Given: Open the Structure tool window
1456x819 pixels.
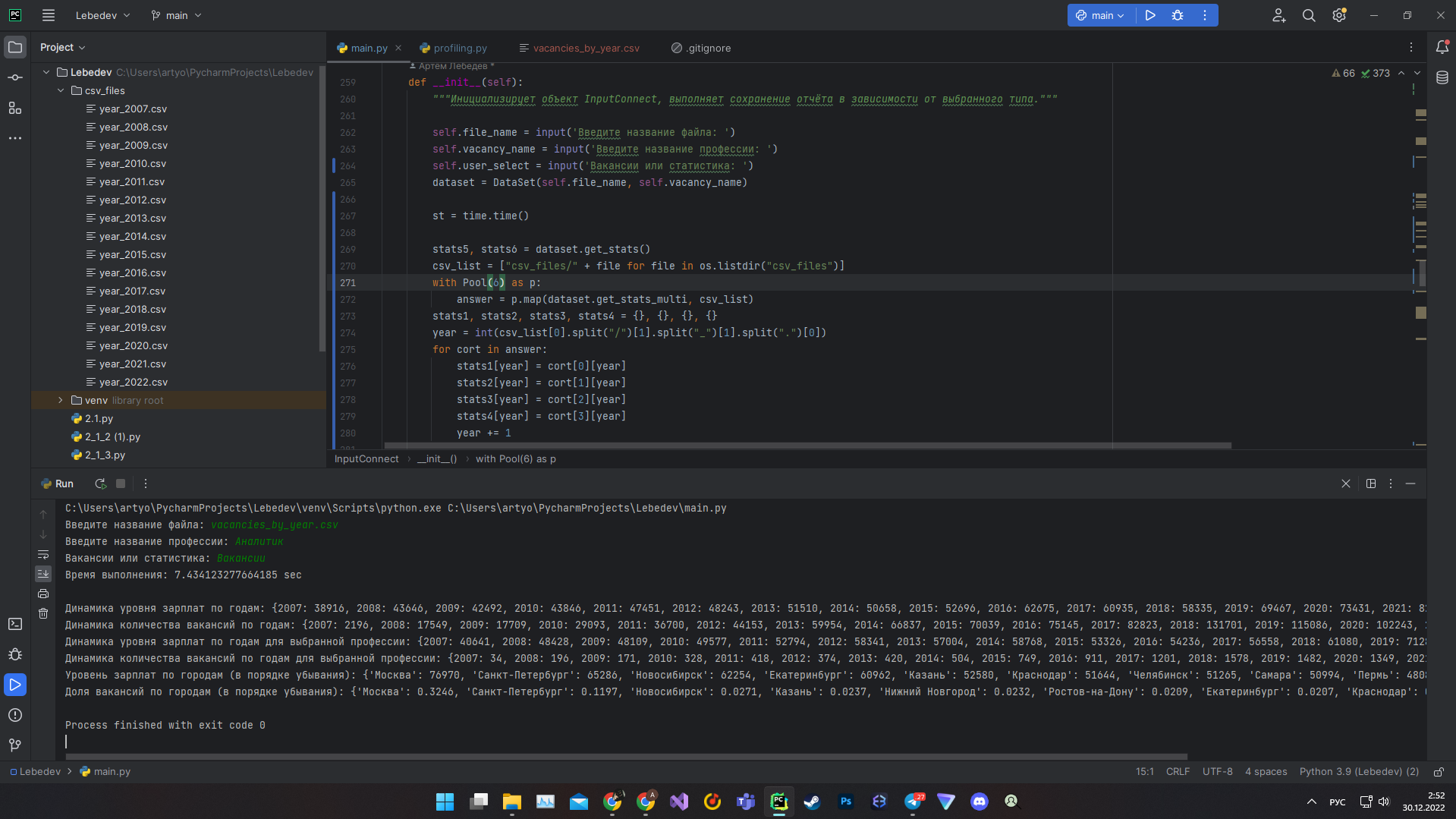Looking at the screenshot, I should tap(15, 108).
